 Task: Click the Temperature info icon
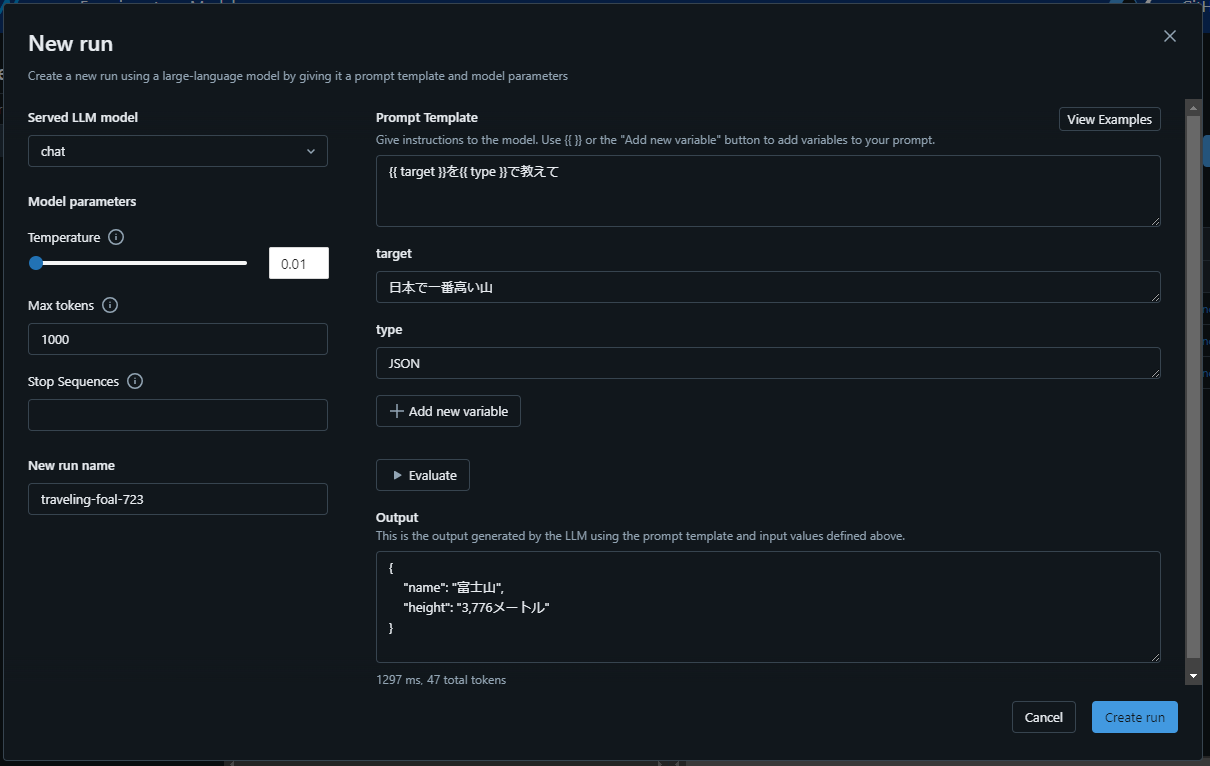116,237
